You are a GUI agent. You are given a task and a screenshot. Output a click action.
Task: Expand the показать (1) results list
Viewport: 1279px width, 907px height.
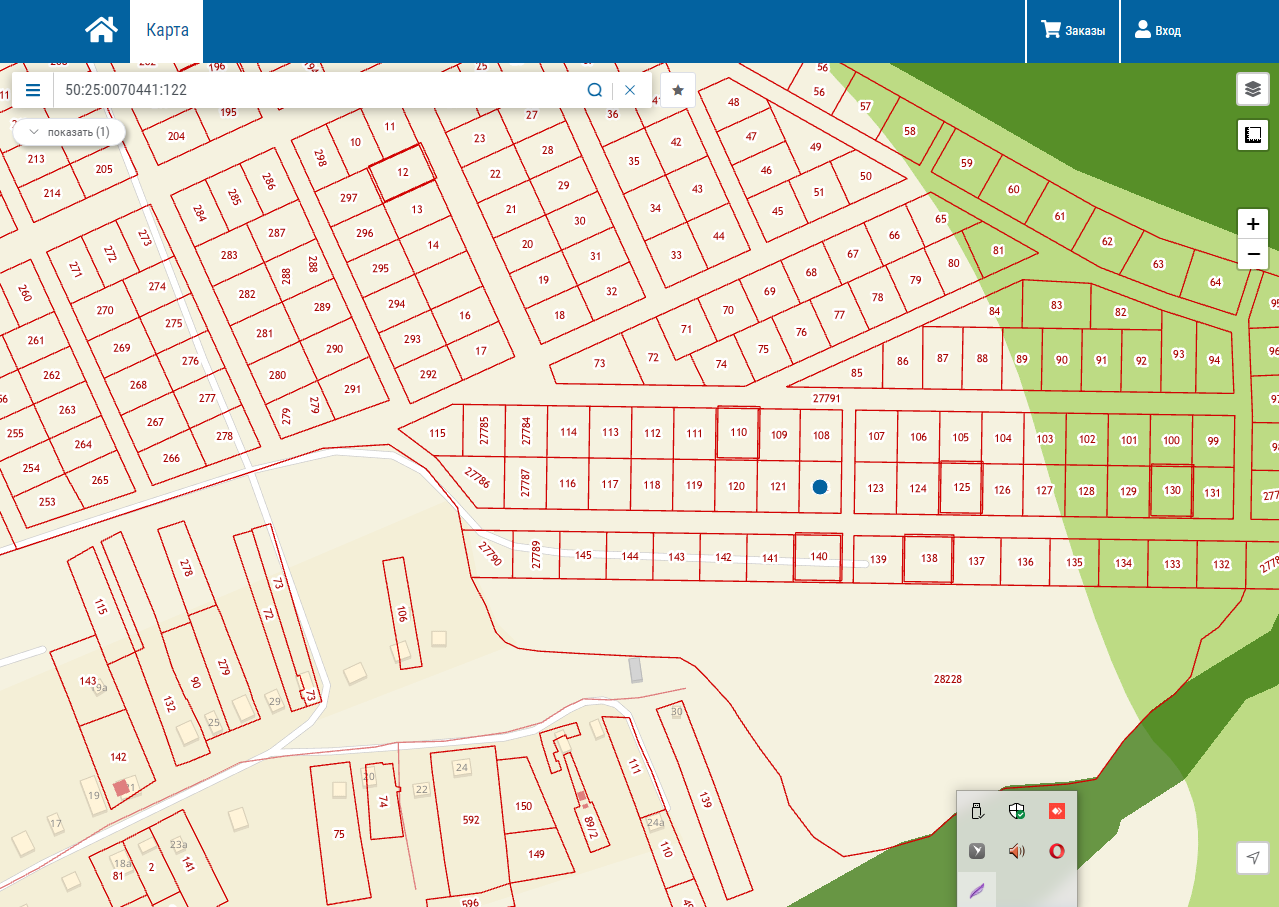[x=69, y=132]
